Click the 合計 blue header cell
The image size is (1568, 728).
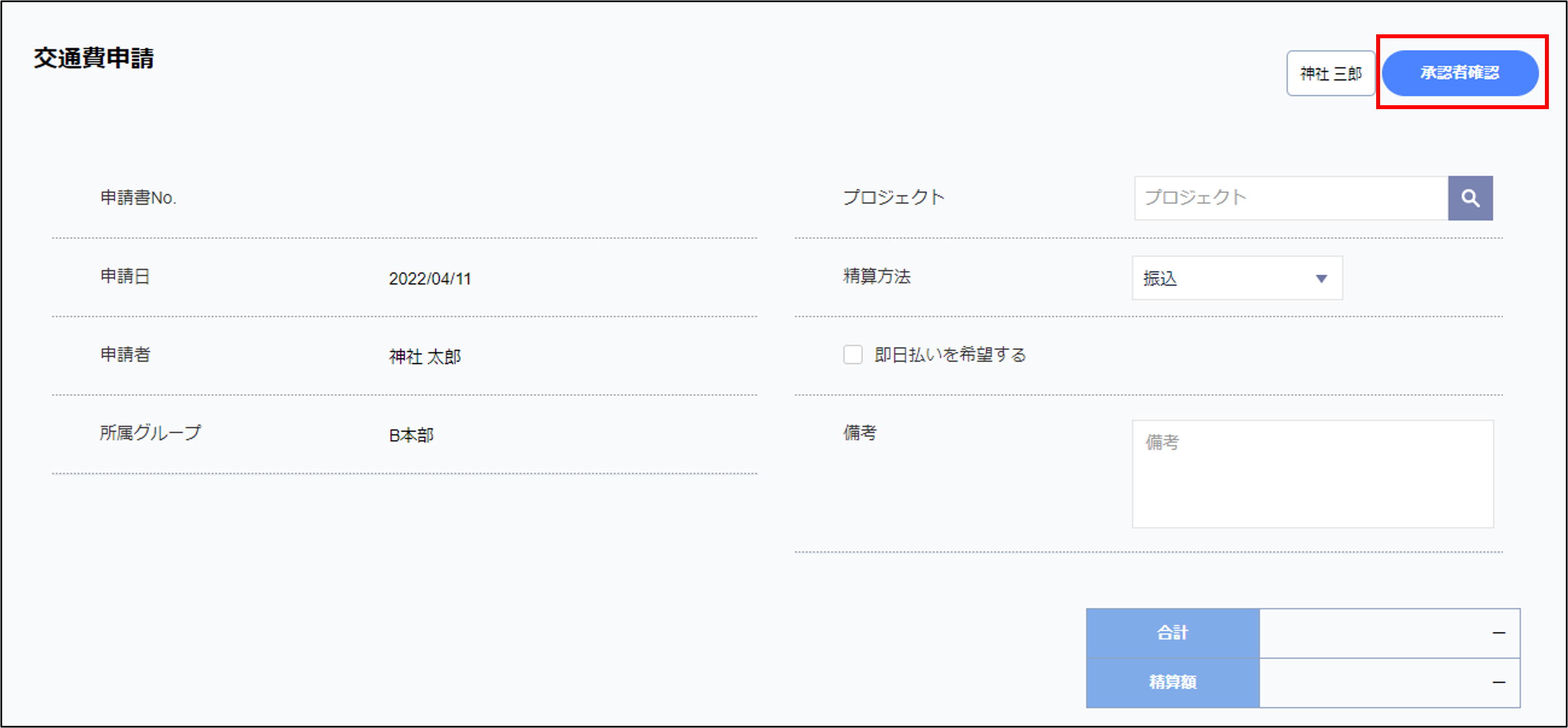(x=1172, y=633)
